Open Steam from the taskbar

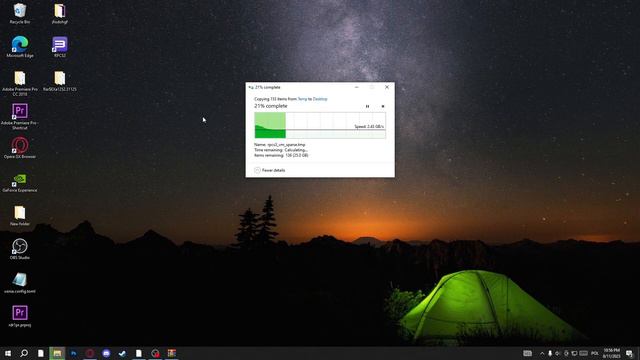coord(122,353)
